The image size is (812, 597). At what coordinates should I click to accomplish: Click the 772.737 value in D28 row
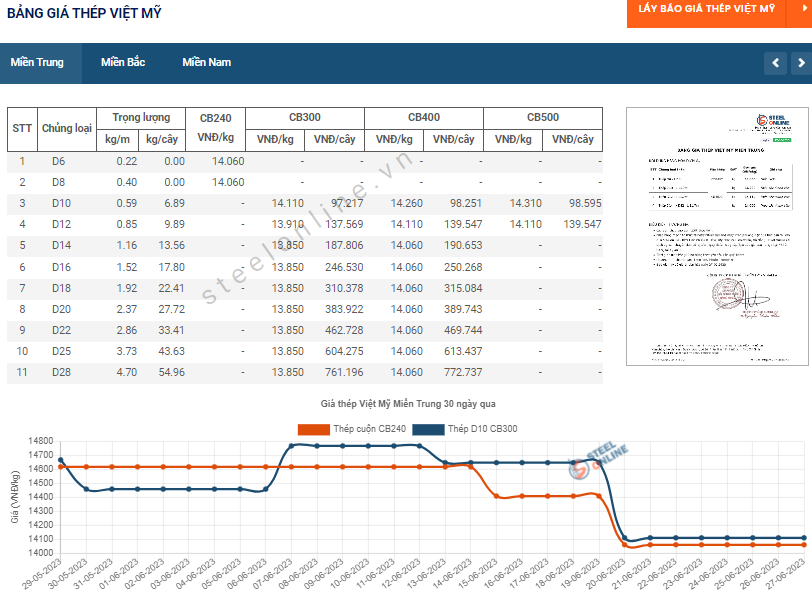[463, 372]
